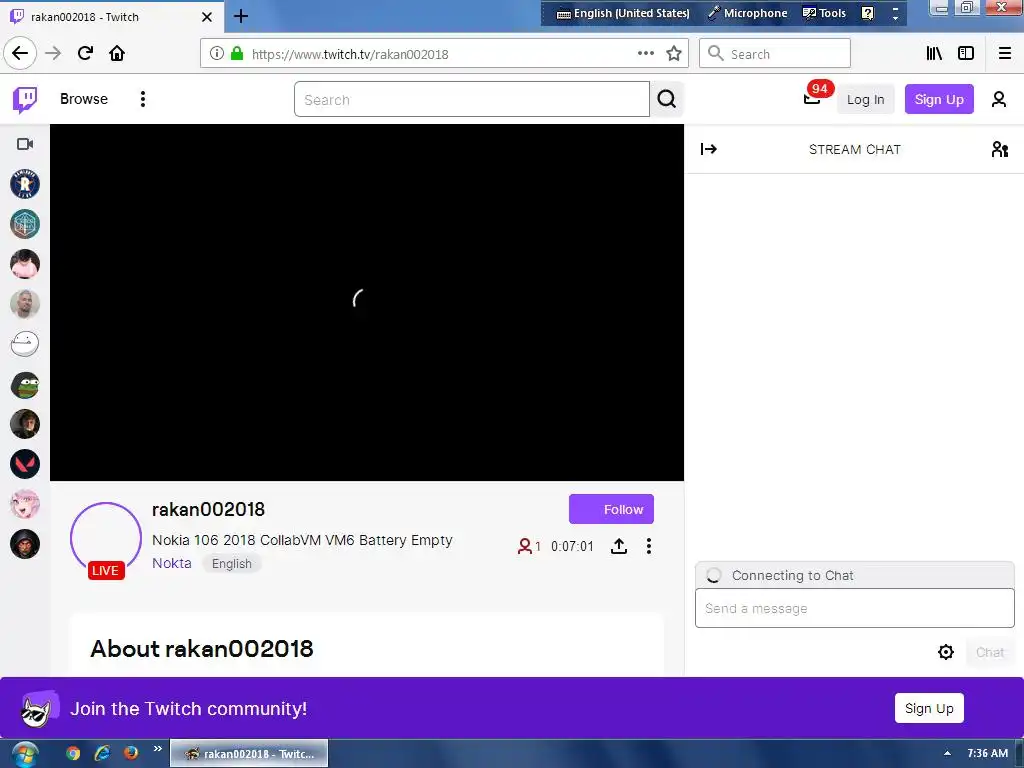
Task: Click the rakan002018 LIVE profile avatar
Action: tap(106, 539)
